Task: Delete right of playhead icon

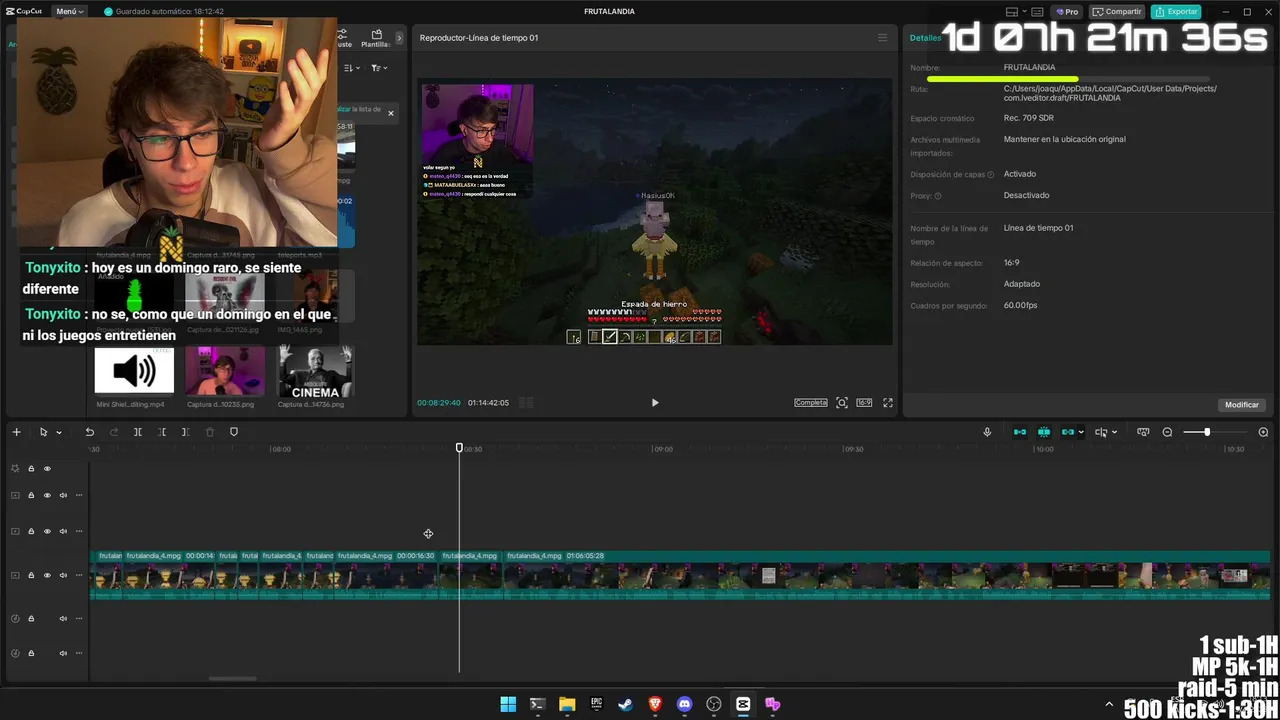Action: pos(185,432)
